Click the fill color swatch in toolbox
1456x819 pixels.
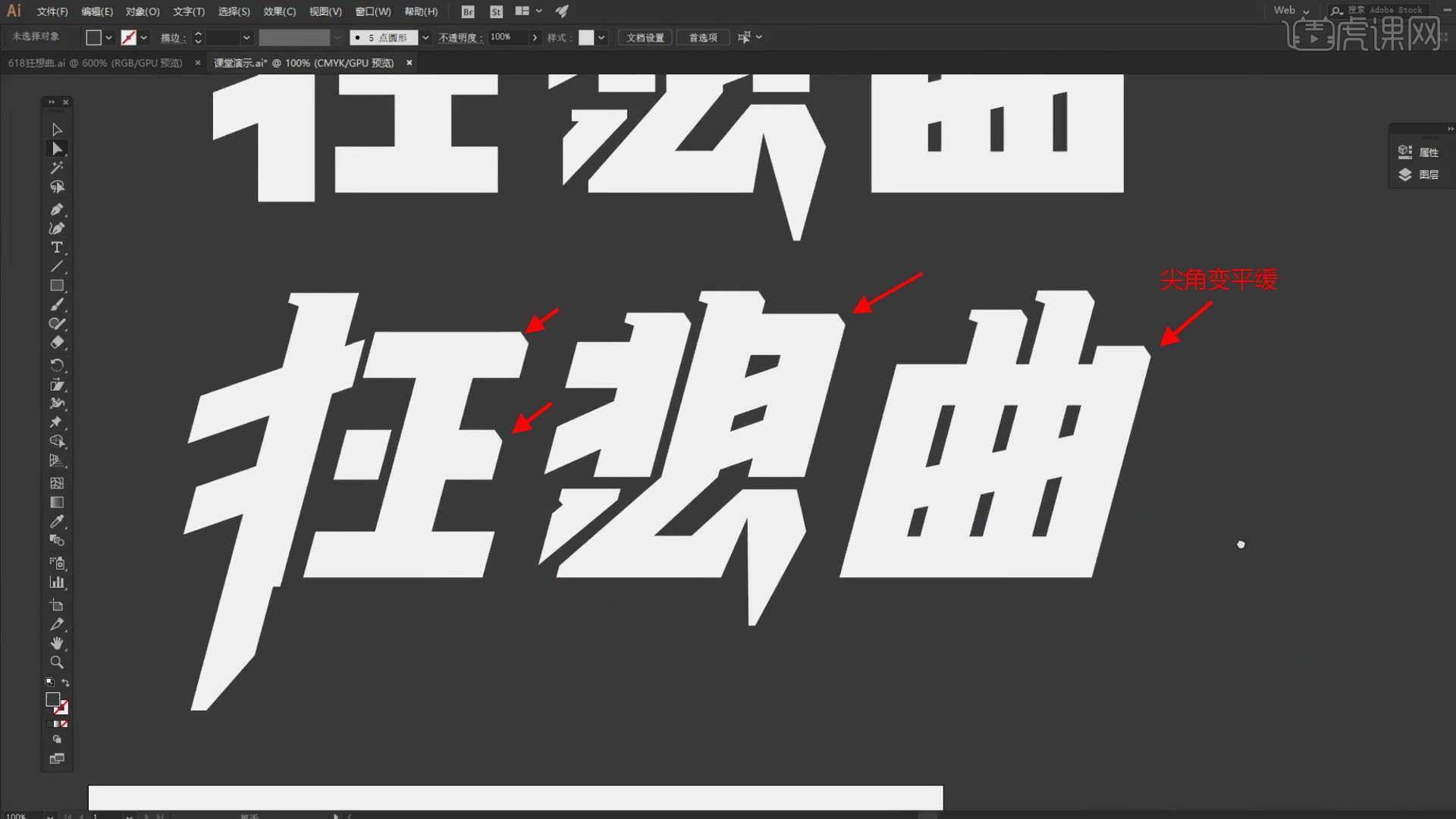click(52, 699)
